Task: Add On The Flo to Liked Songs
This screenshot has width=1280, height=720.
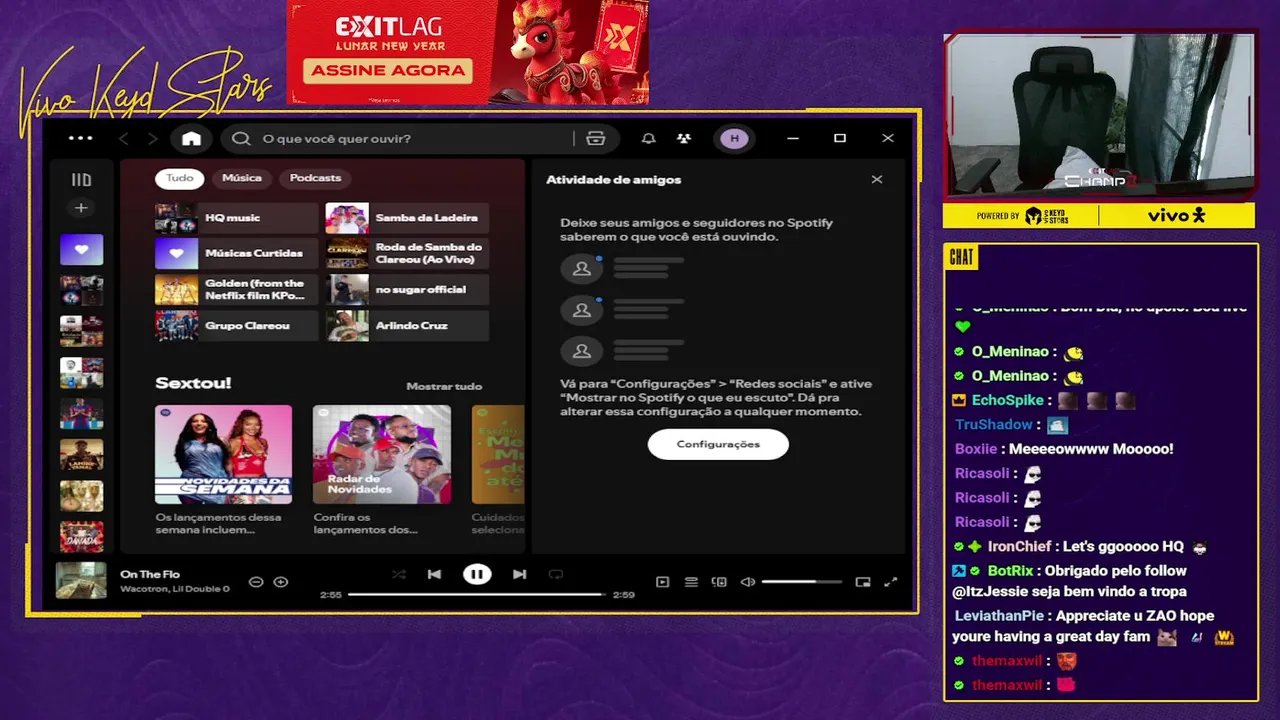Action: [281, 582]
